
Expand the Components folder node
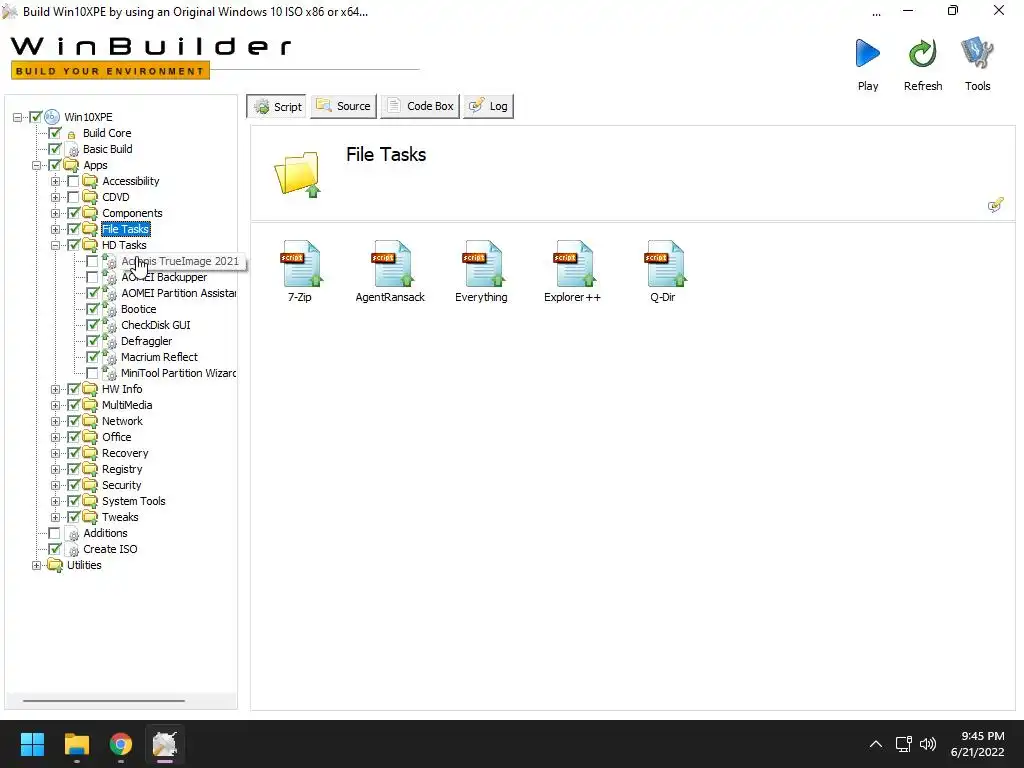tap(56, 214)
